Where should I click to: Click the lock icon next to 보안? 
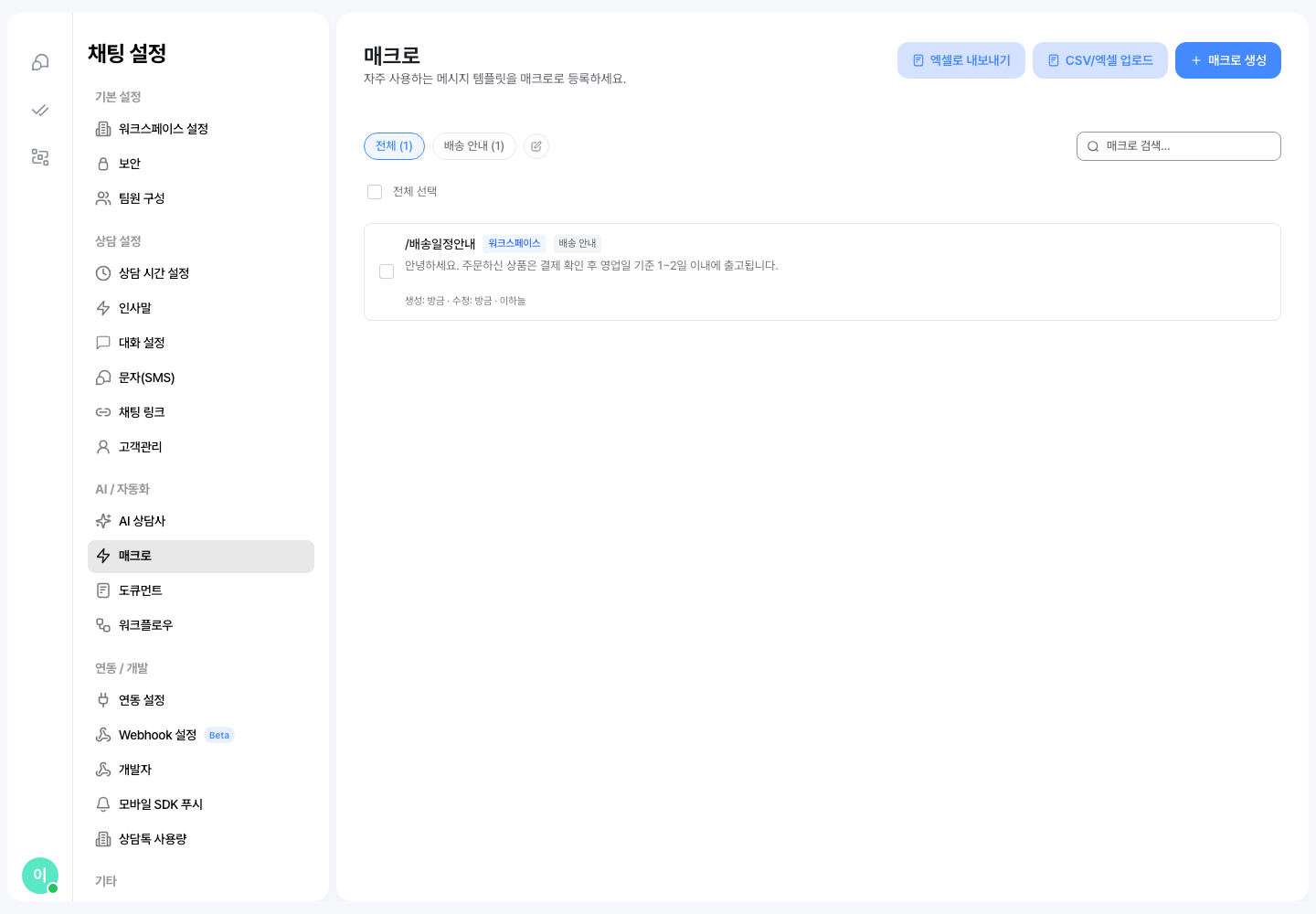pos(103,164)
